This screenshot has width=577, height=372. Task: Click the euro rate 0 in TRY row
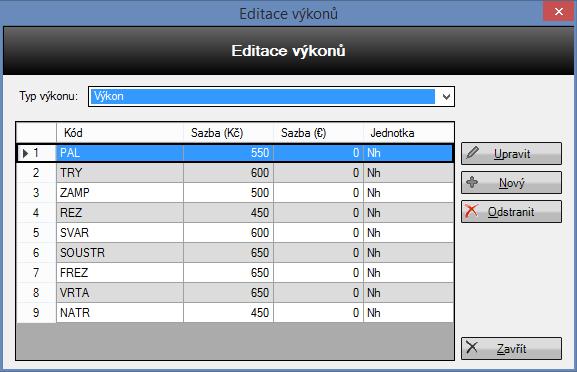pyautogui.click(x=318, y=173)
